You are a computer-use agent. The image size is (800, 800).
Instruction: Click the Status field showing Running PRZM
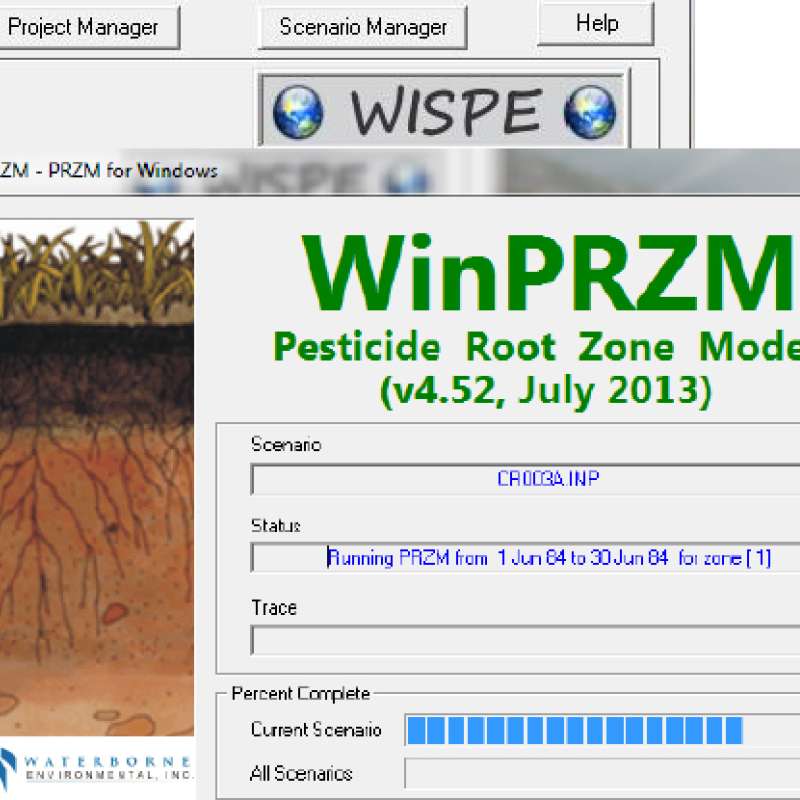coord(526,558)
